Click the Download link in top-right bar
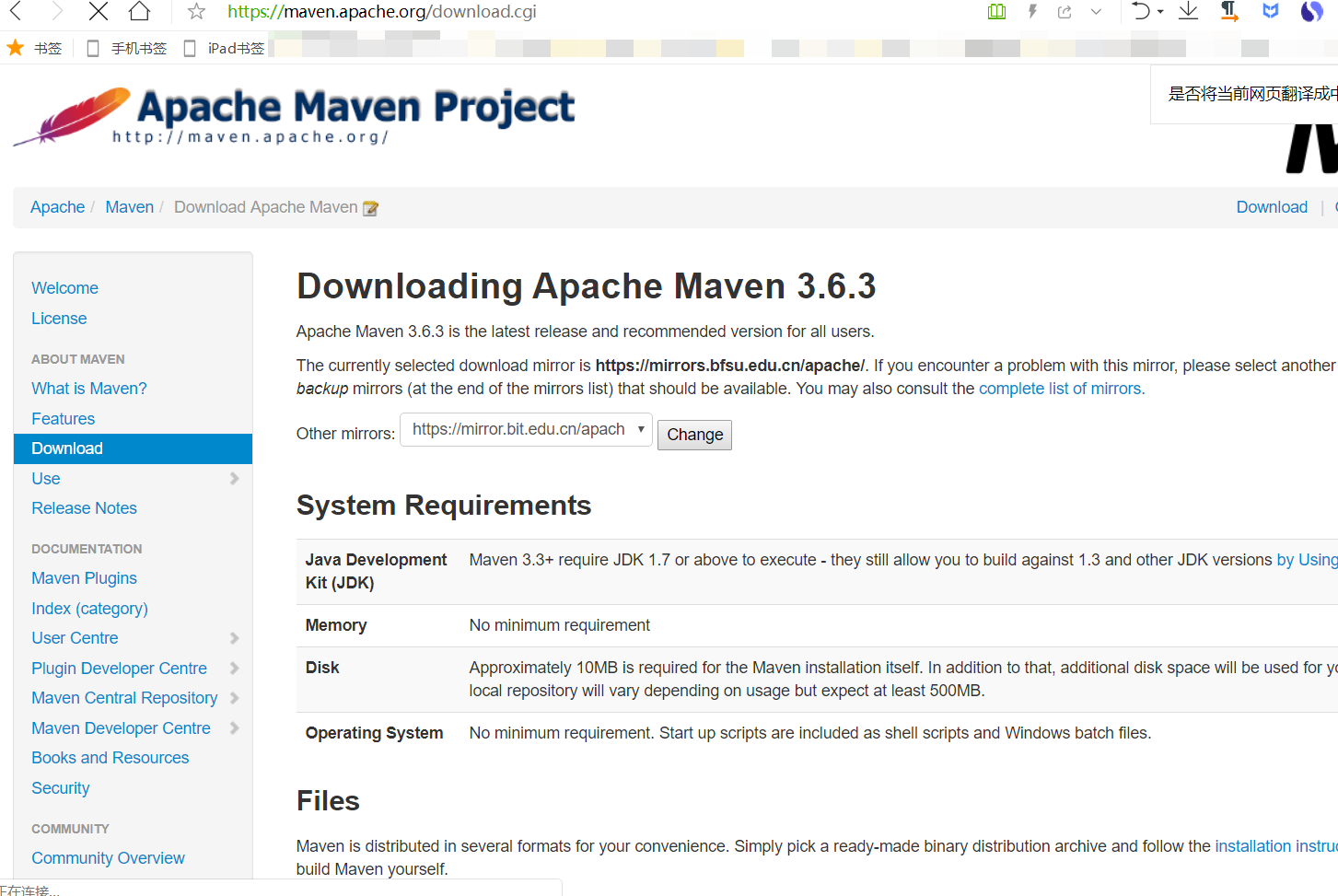The height and width of the screenshot is (896, 1338). pos(1272,207)
